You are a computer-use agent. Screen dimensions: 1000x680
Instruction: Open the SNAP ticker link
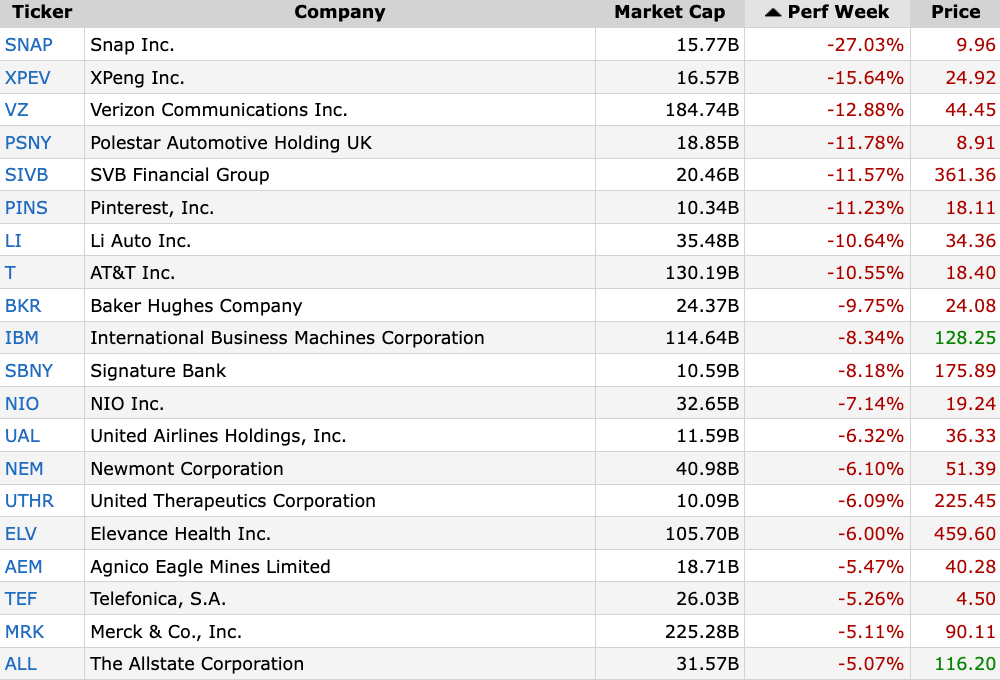pyautogui.click(x=29, y=45)
